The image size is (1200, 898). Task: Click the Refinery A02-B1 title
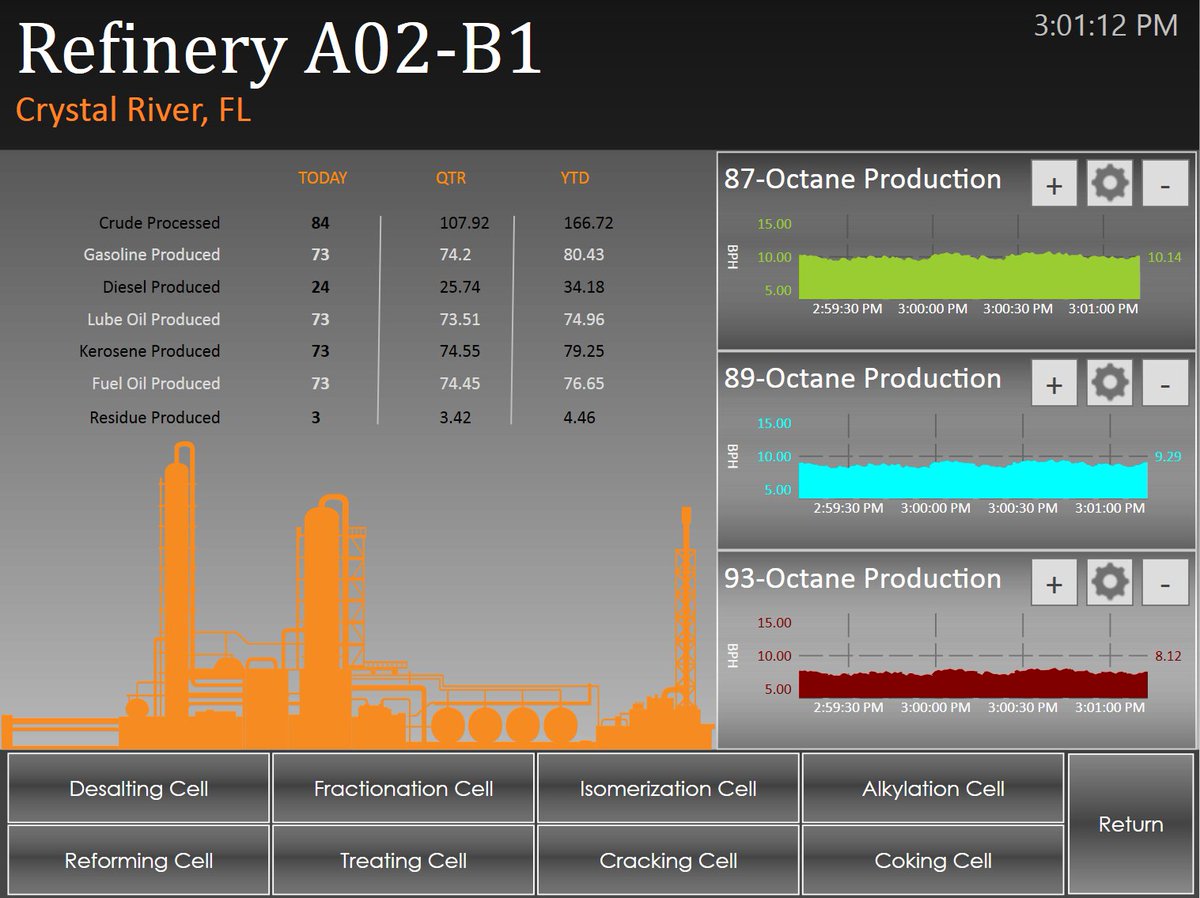pyautogui.click(x=280, y=48)
